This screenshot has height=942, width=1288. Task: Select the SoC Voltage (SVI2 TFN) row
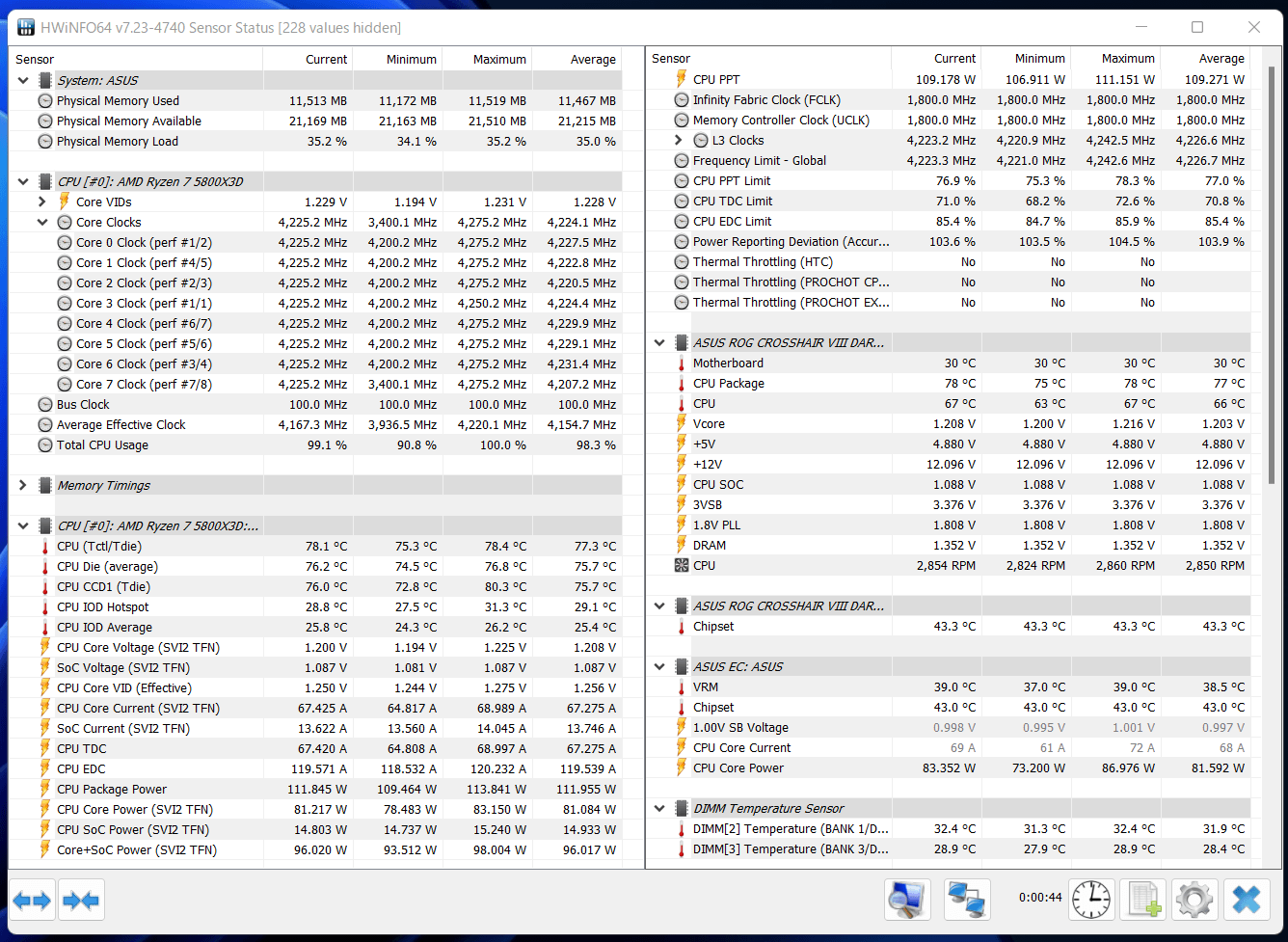click(315, 668)
